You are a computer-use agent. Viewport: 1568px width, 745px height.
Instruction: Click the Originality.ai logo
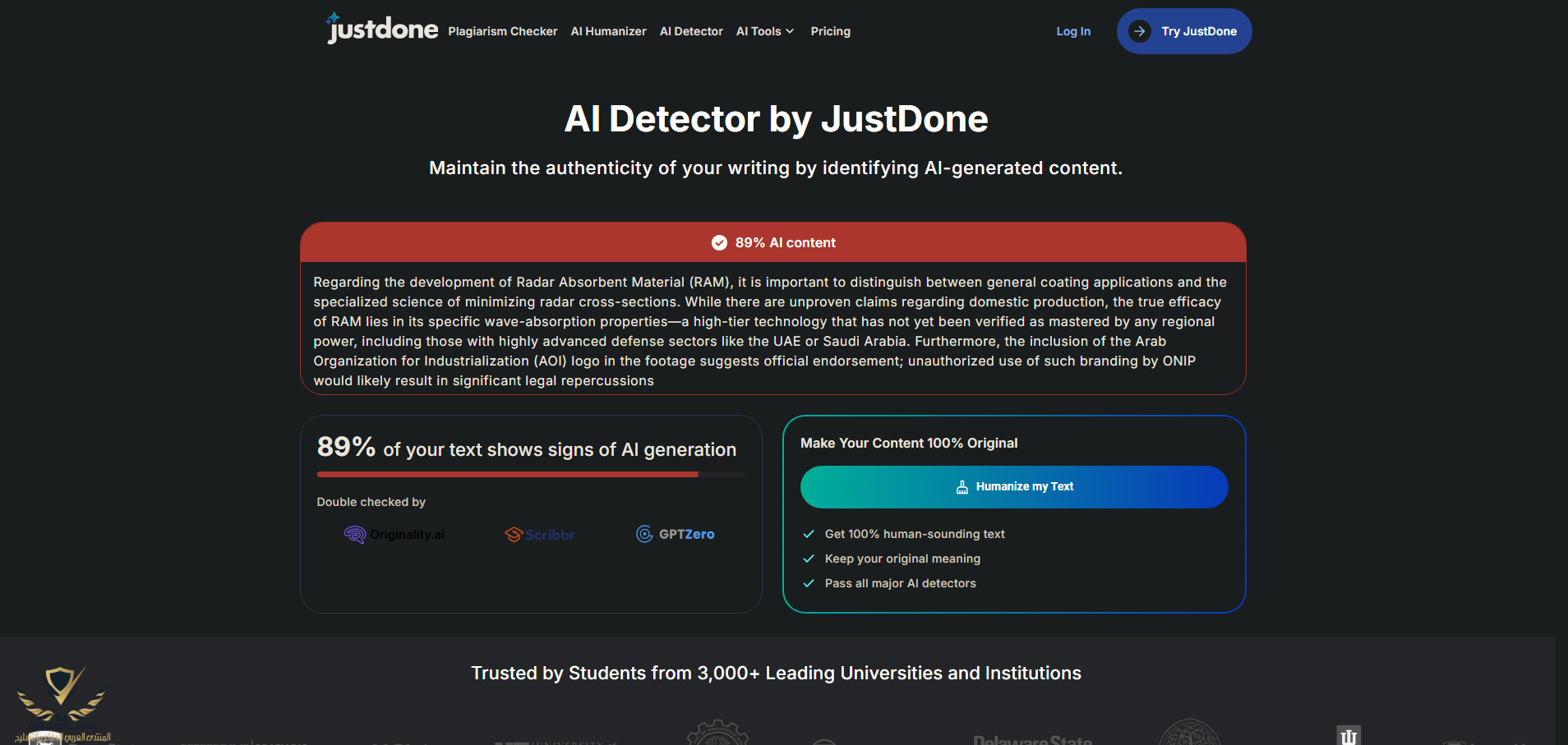[x=394, y=535]
